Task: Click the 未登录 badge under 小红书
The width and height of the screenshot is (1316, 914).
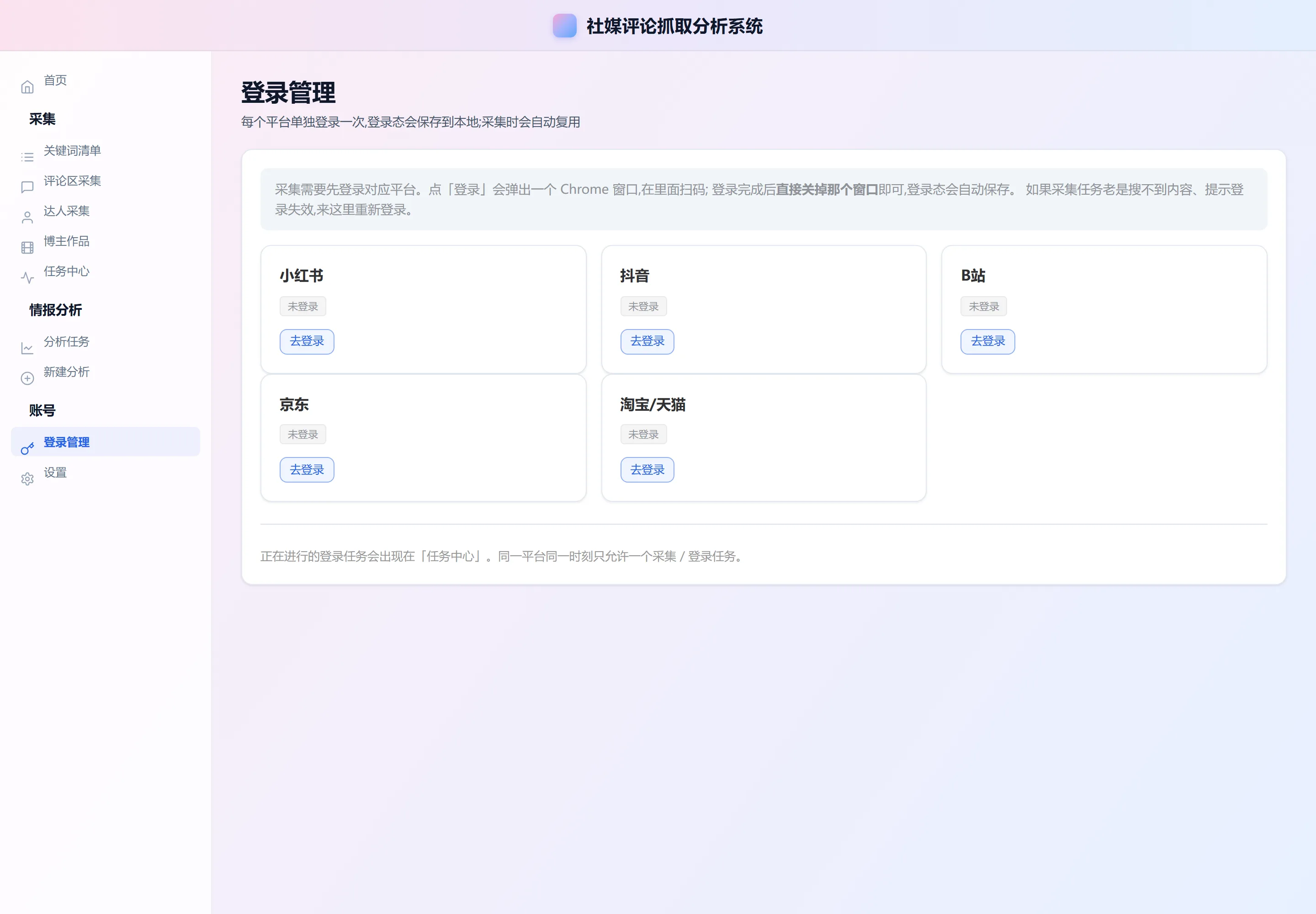Action: (303, 306)
